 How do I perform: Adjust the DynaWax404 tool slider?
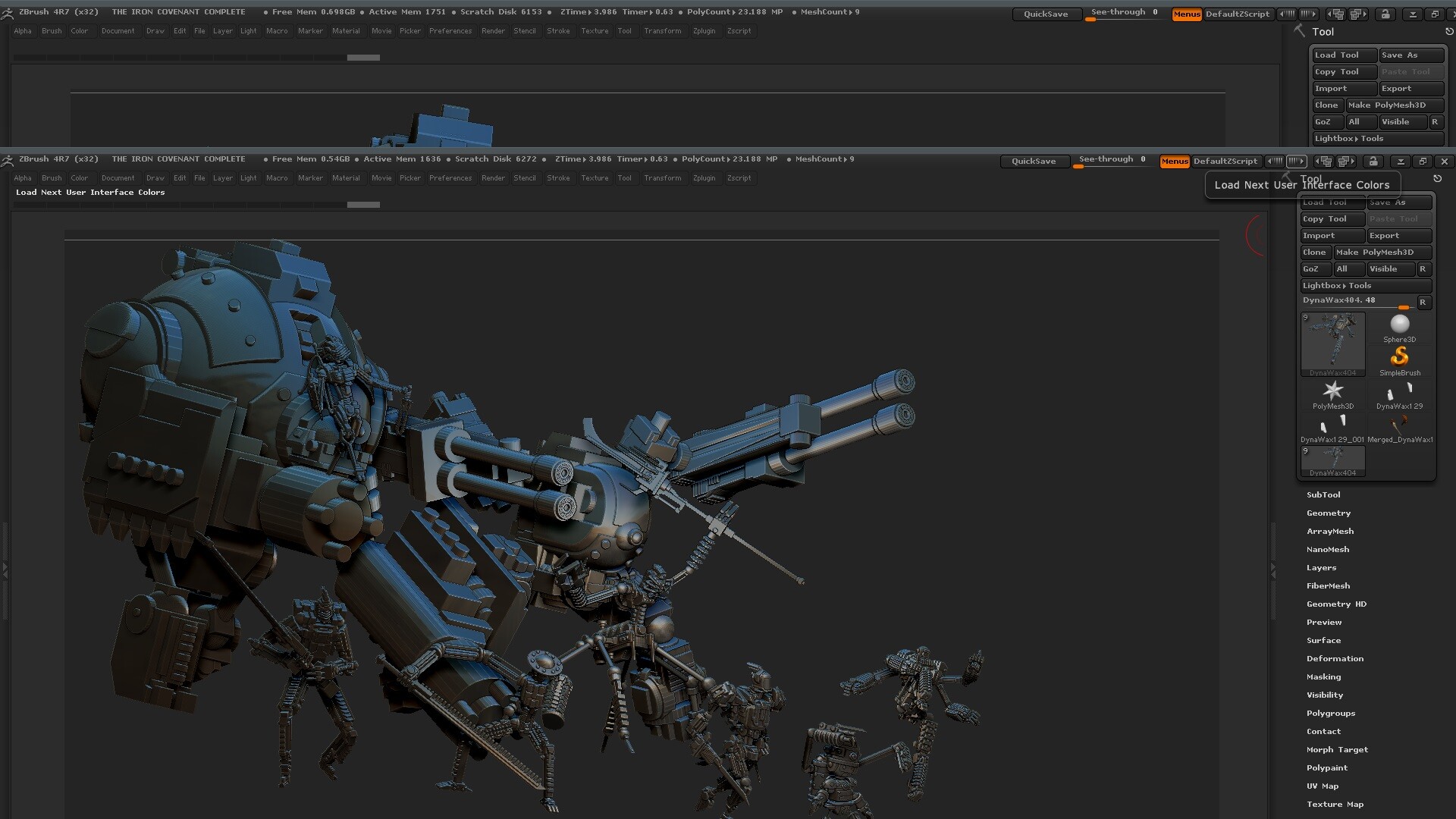1357,302
